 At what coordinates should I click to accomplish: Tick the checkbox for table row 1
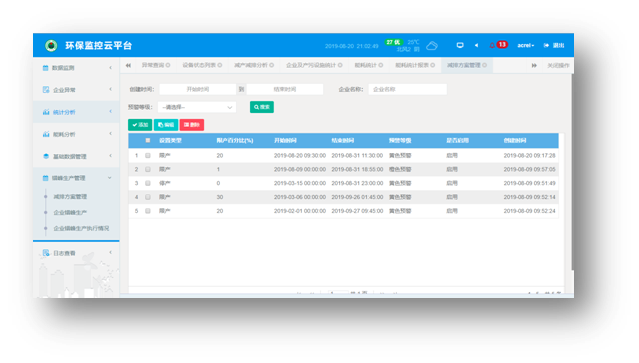coord(148,156)
